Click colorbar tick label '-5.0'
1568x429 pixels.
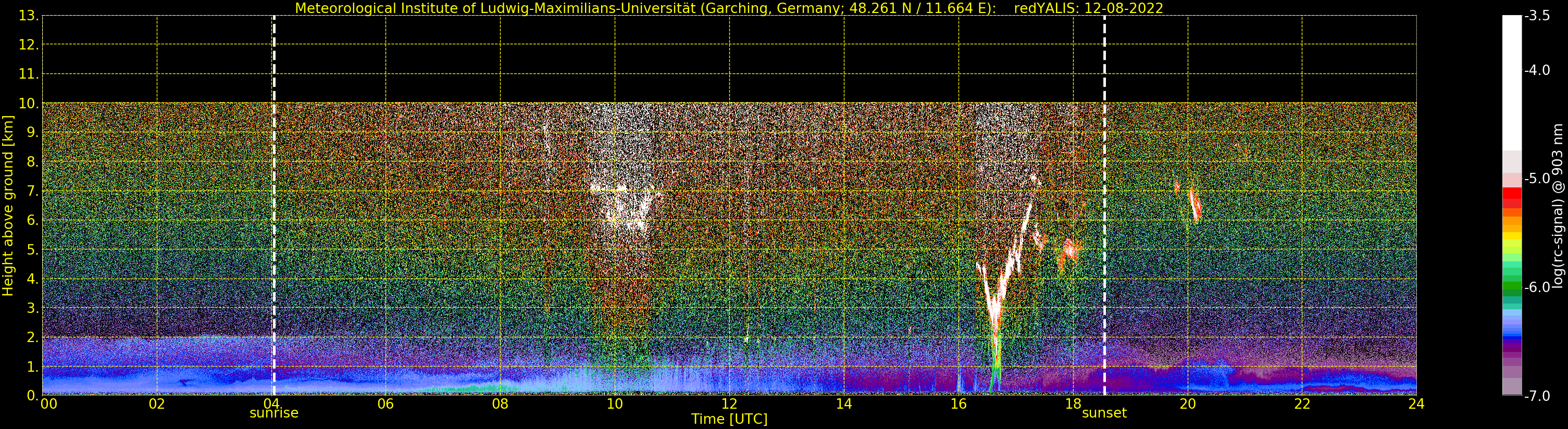[x=1537, y=178]
